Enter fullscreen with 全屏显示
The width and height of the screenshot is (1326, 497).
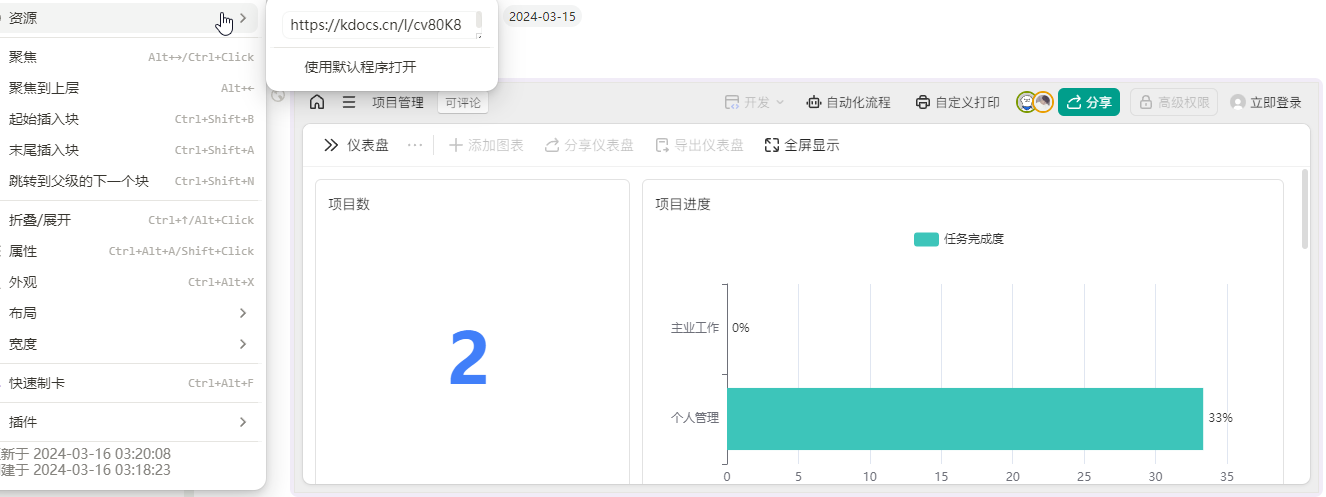tap(802, 145)
